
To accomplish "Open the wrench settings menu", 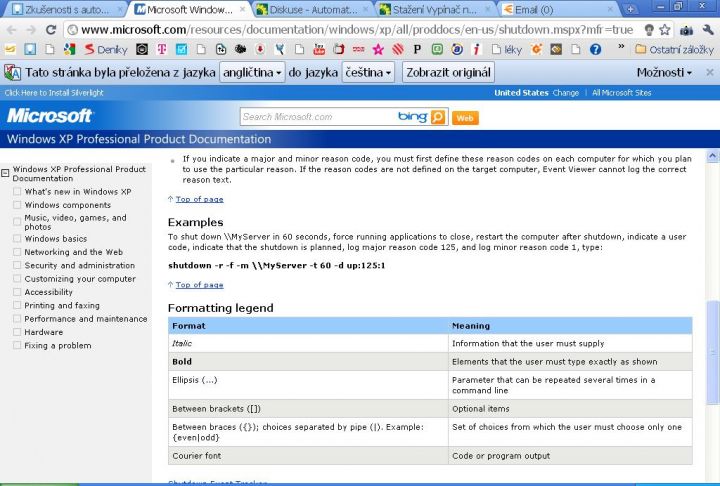I will click(x=708, y=30).
